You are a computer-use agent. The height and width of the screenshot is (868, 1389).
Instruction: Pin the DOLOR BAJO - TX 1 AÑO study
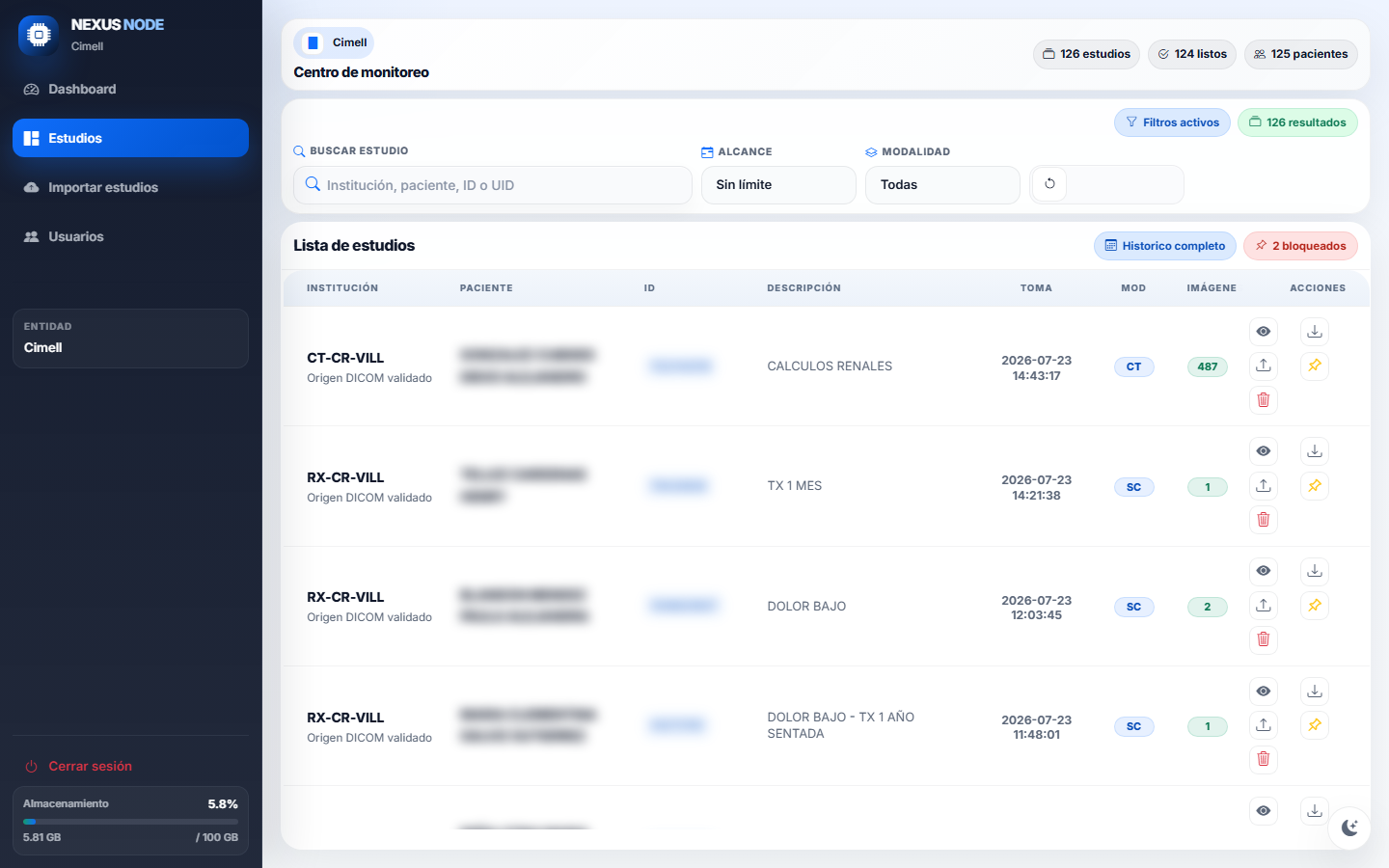click(1315, 725)
